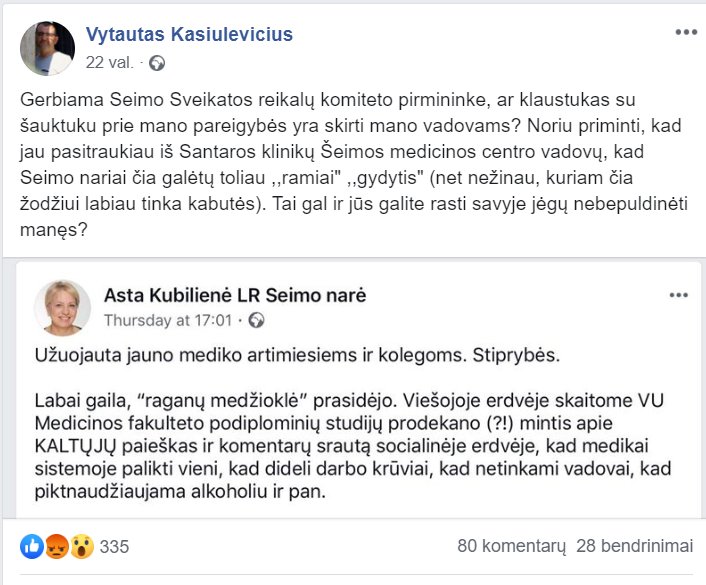The height and width of the screenshot is (585, 706).
Task: Open Asta Kubilienė profile photo
Action: [63, 308]
